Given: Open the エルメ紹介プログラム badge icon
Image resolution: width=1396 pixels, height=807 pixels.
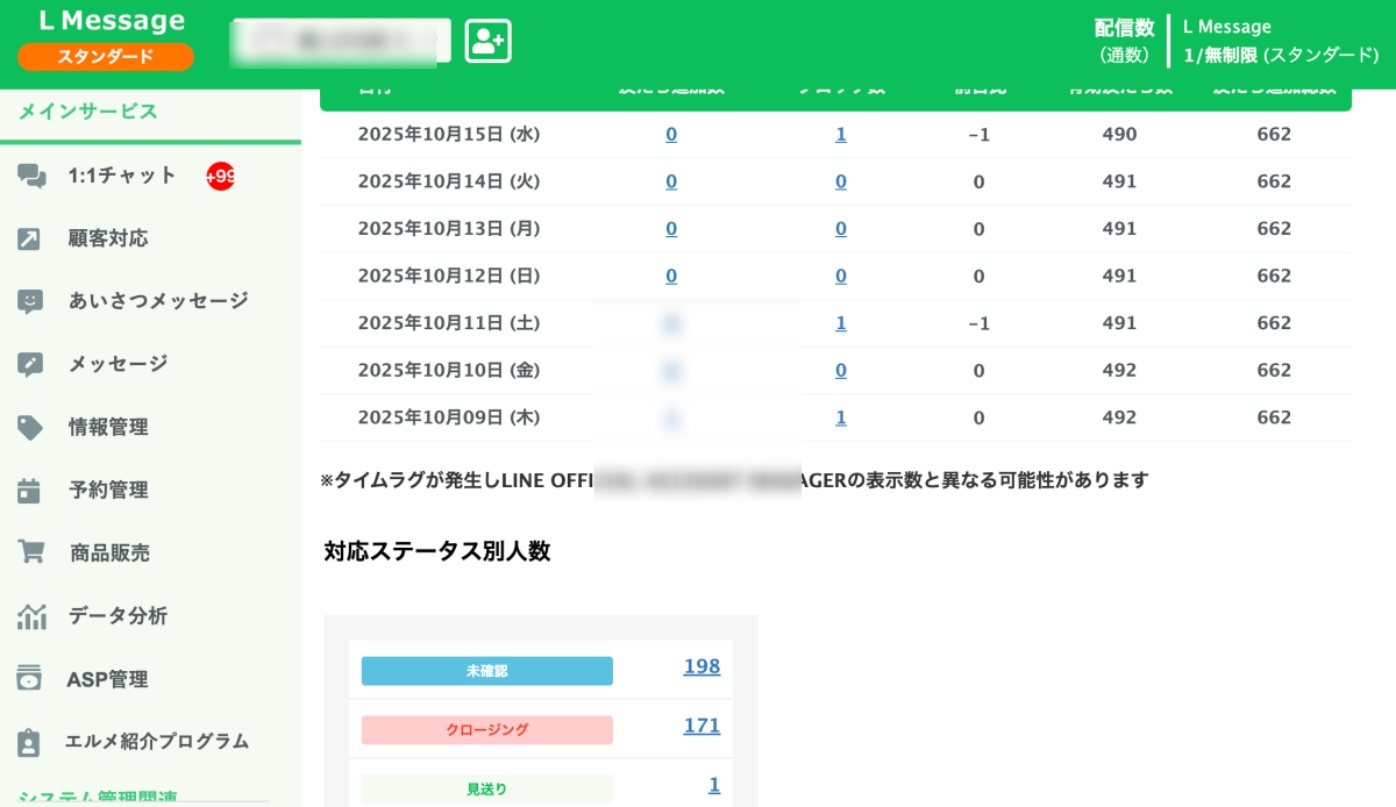Looking at the screenshot, I should tap(30, 742).
